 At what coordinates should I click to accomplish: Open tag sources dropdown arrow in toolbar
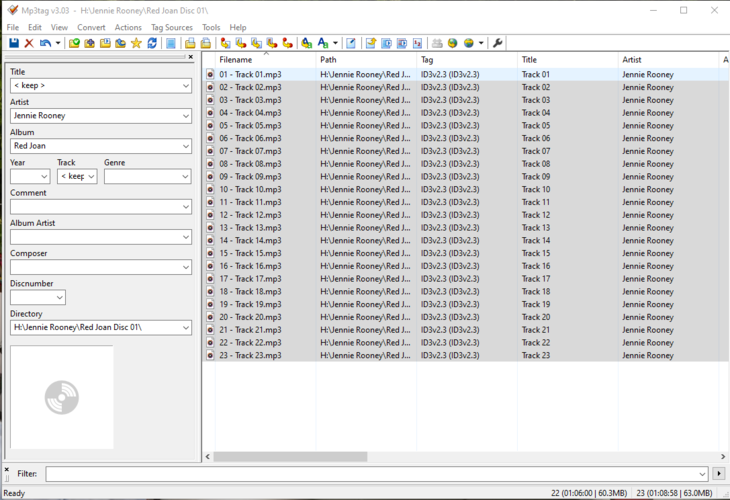coord(481,43)
